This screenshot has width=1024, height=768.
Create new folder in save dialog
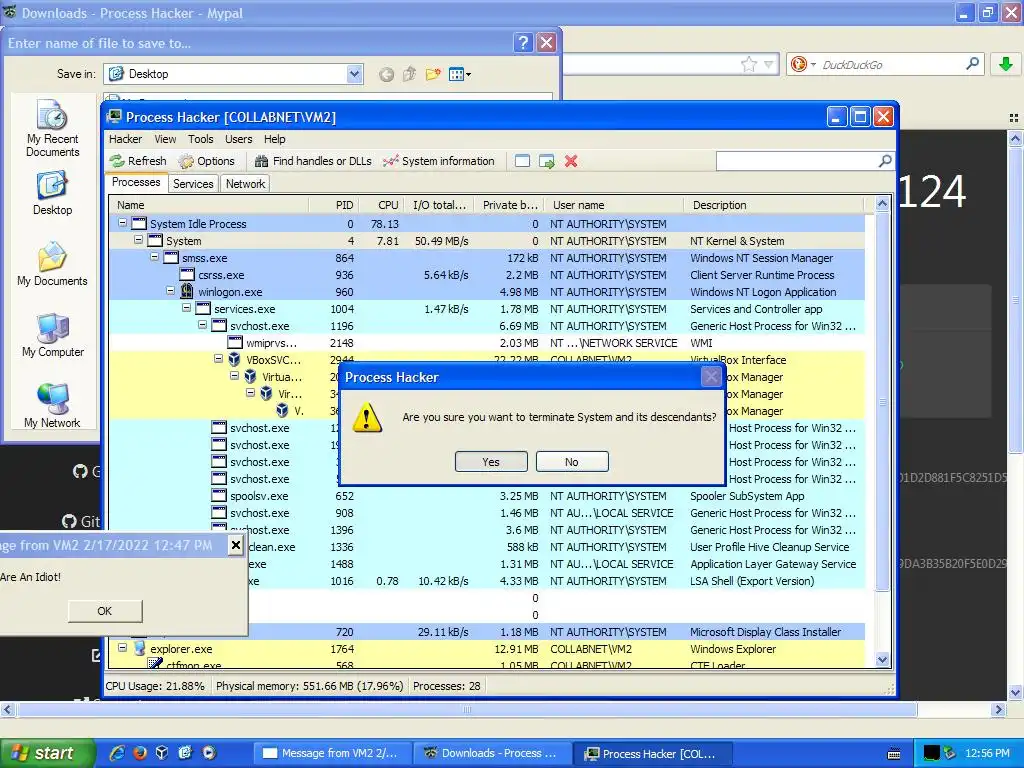point(432,74)
